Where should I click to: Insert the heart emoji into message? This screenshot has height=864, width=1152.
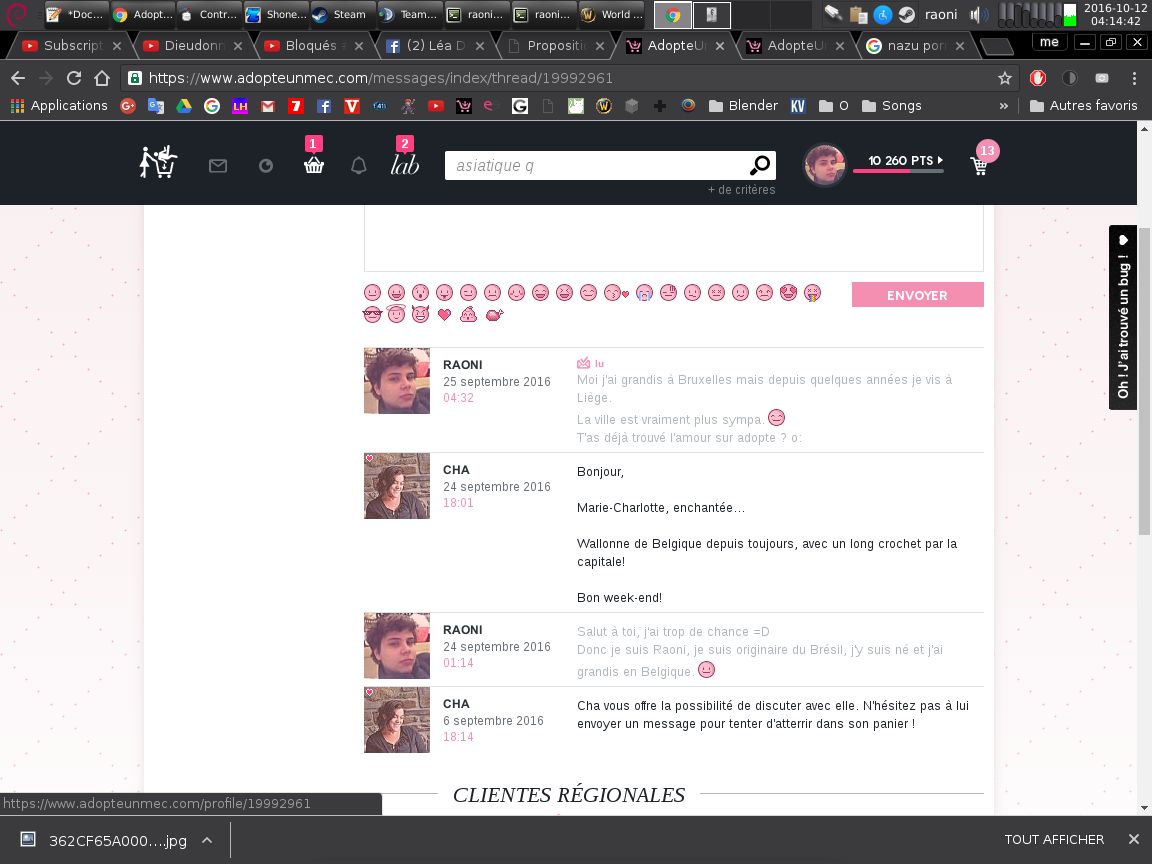point(444,314)
